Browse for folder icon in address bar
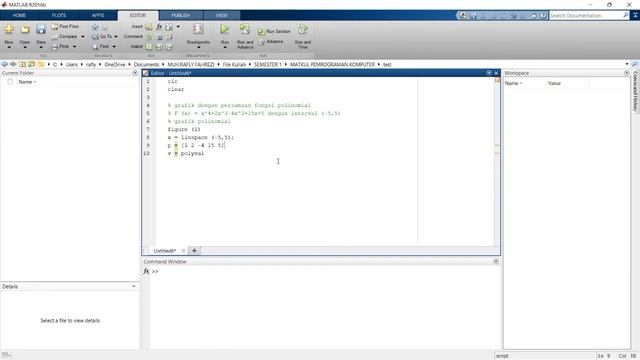This screenshot has height=360, width=640. pyautogui.click(x=31, y=64)
